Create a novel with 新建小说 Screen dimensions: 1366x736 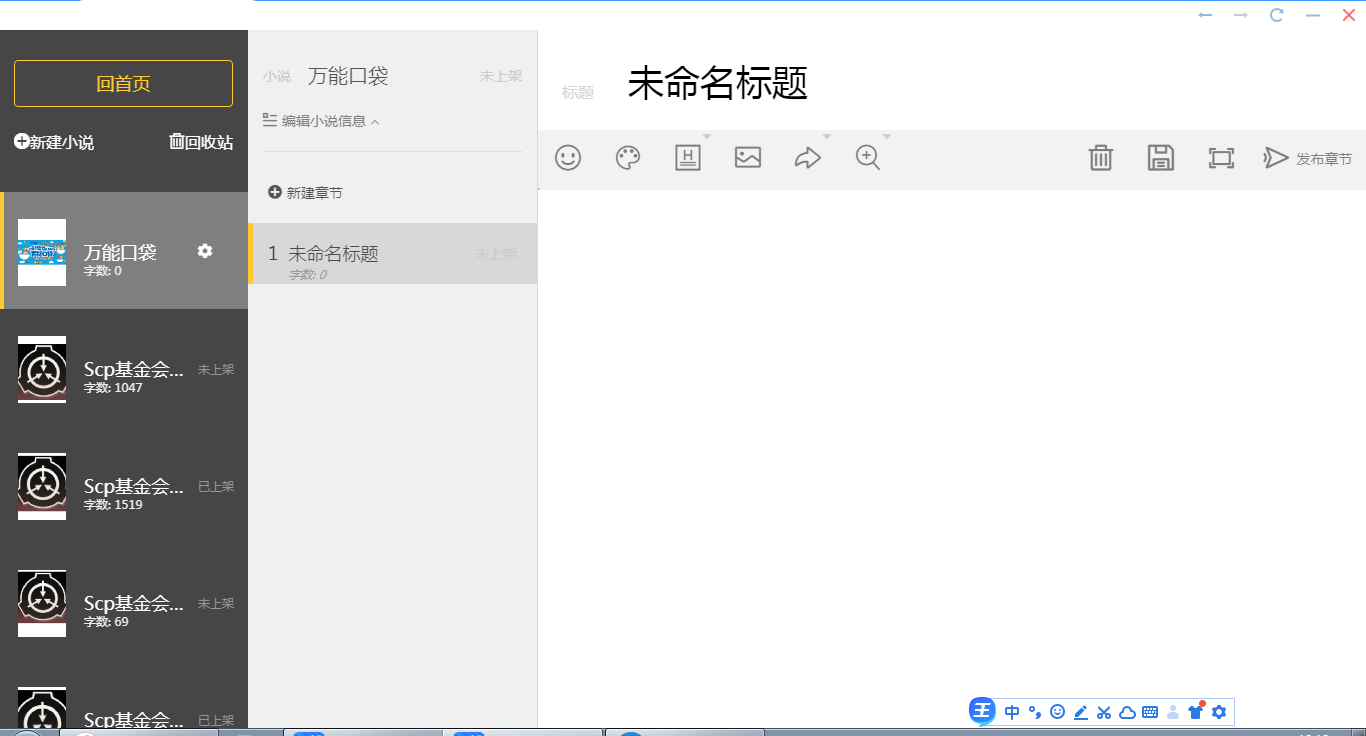click(x=54, y=142)
